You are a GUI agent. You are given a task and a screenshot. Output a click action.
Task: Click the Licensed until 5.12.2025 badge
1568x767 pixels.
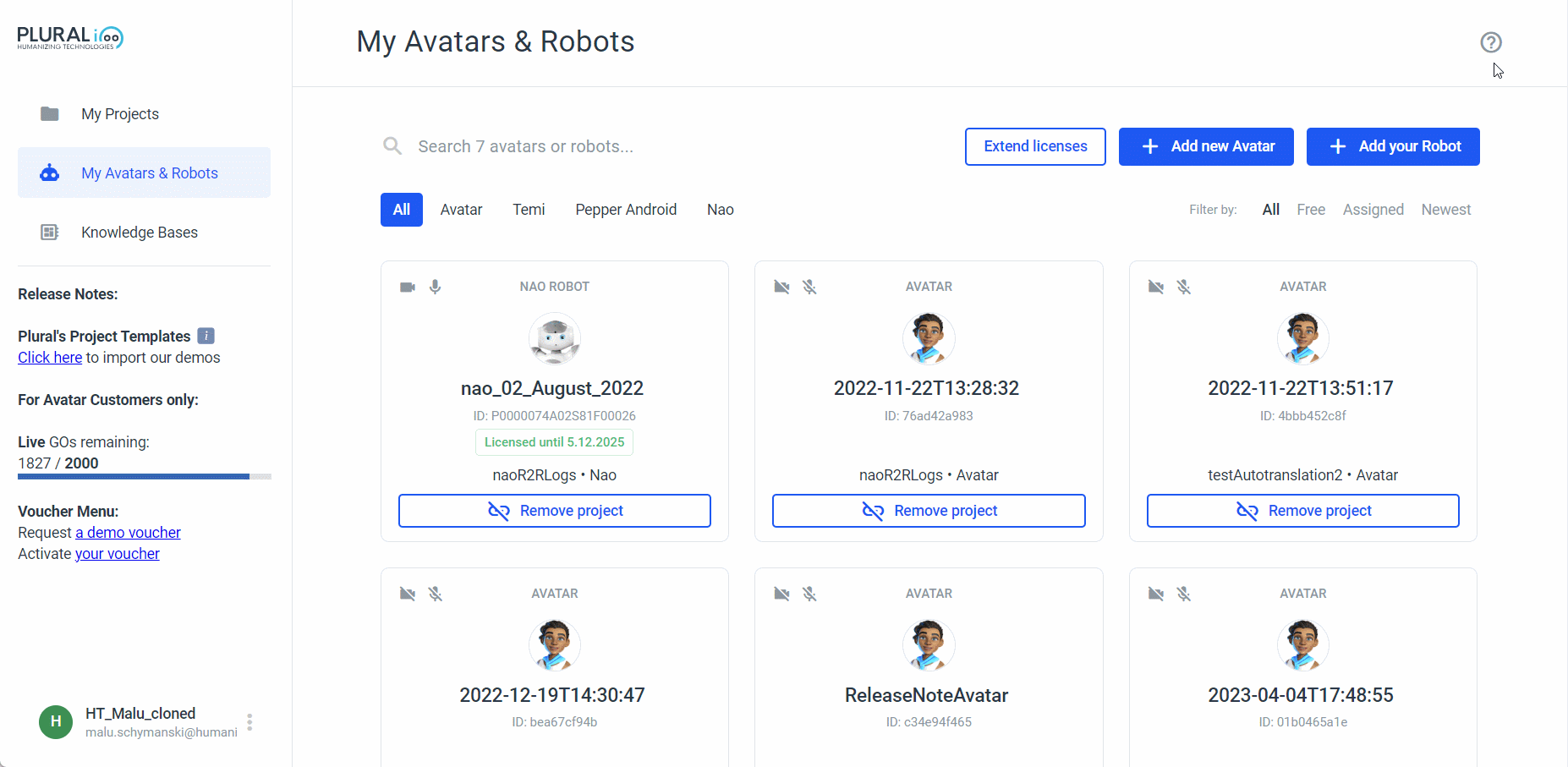[x=555, y=442]
